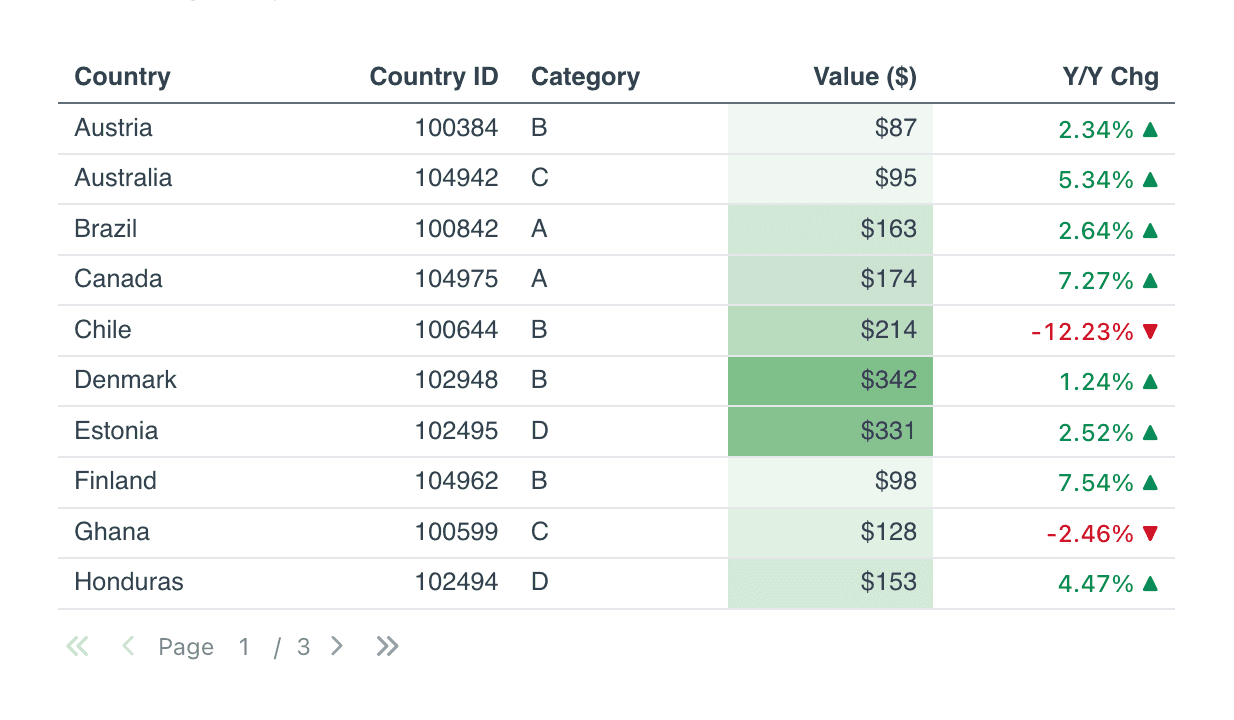Sort by the Country column header
The height and width of the screenshot is (720, 1234).
(x=122, y=77)
